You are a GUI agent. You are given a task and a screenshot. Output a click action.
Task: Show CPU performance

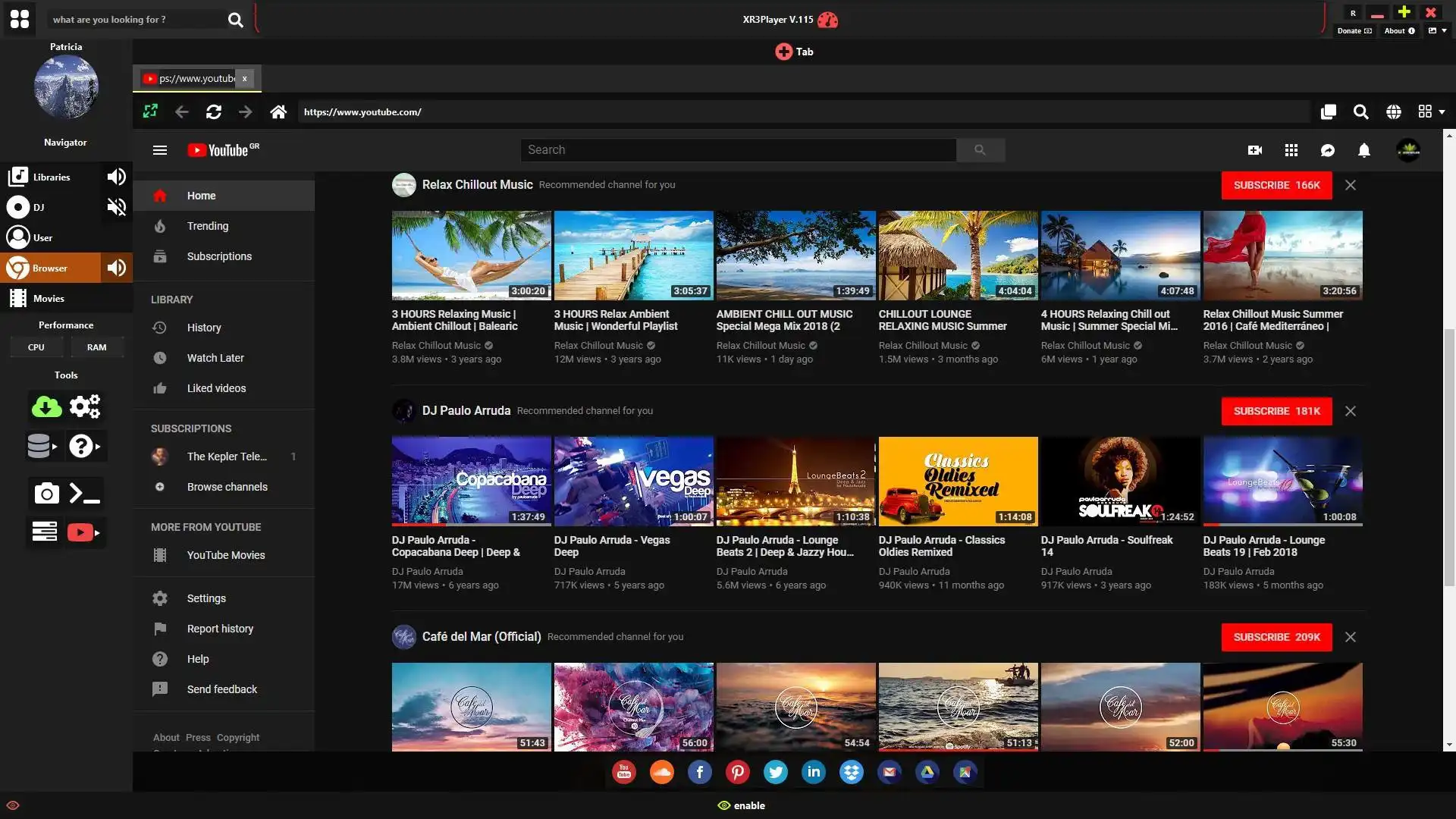pyautogui.click(x=36, y=347)
